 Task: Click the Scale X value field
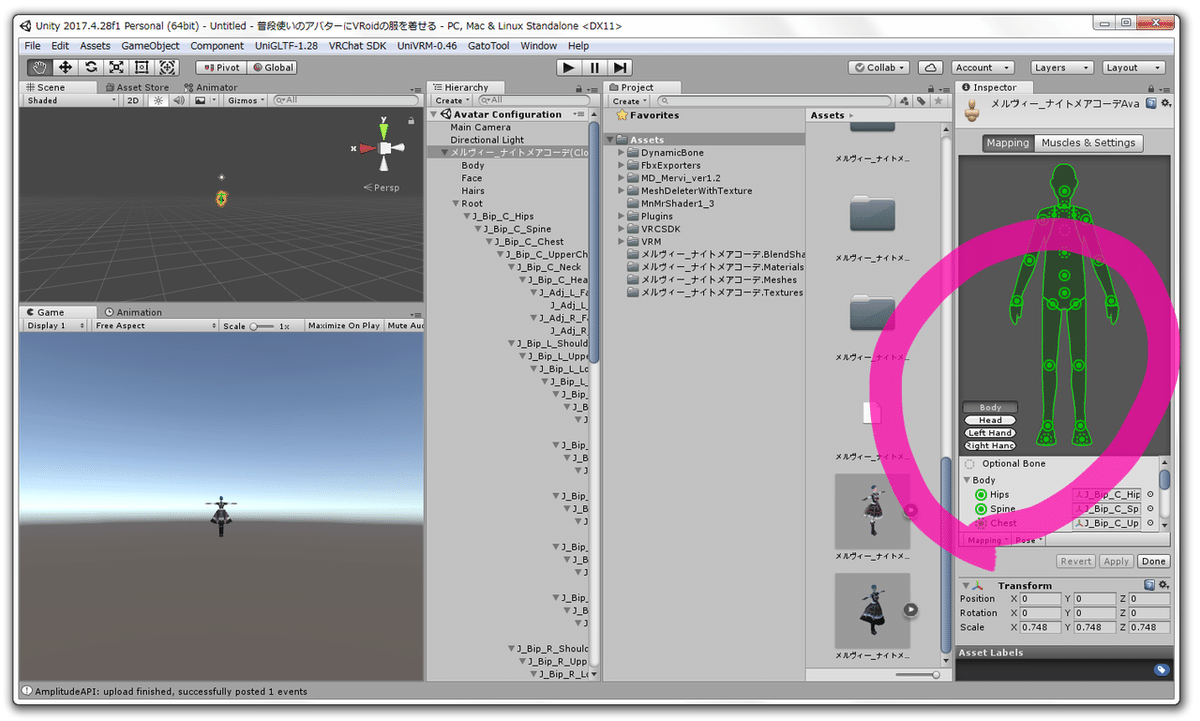pyautogui.click(x=1040, y=627)
